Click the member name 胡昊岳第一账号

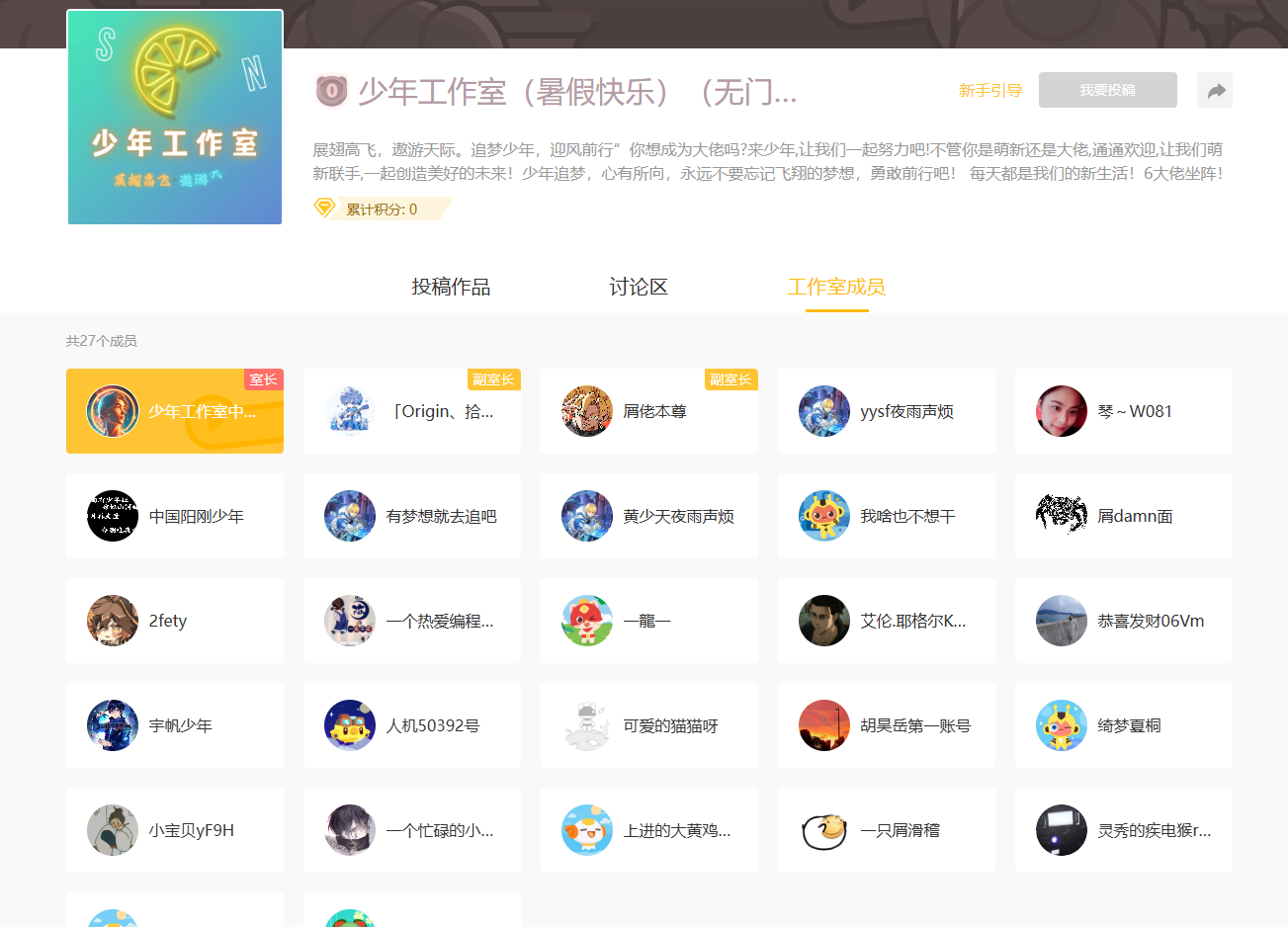915,725
